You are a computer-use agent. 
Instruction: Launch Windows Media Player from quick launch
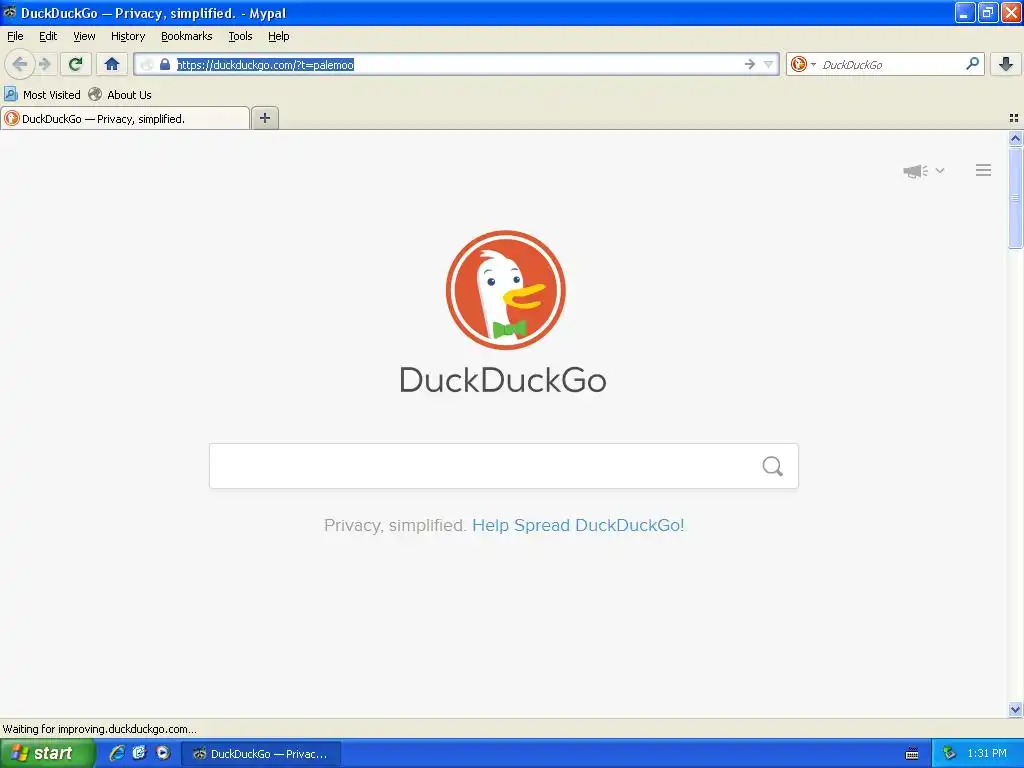coord(163,753)
